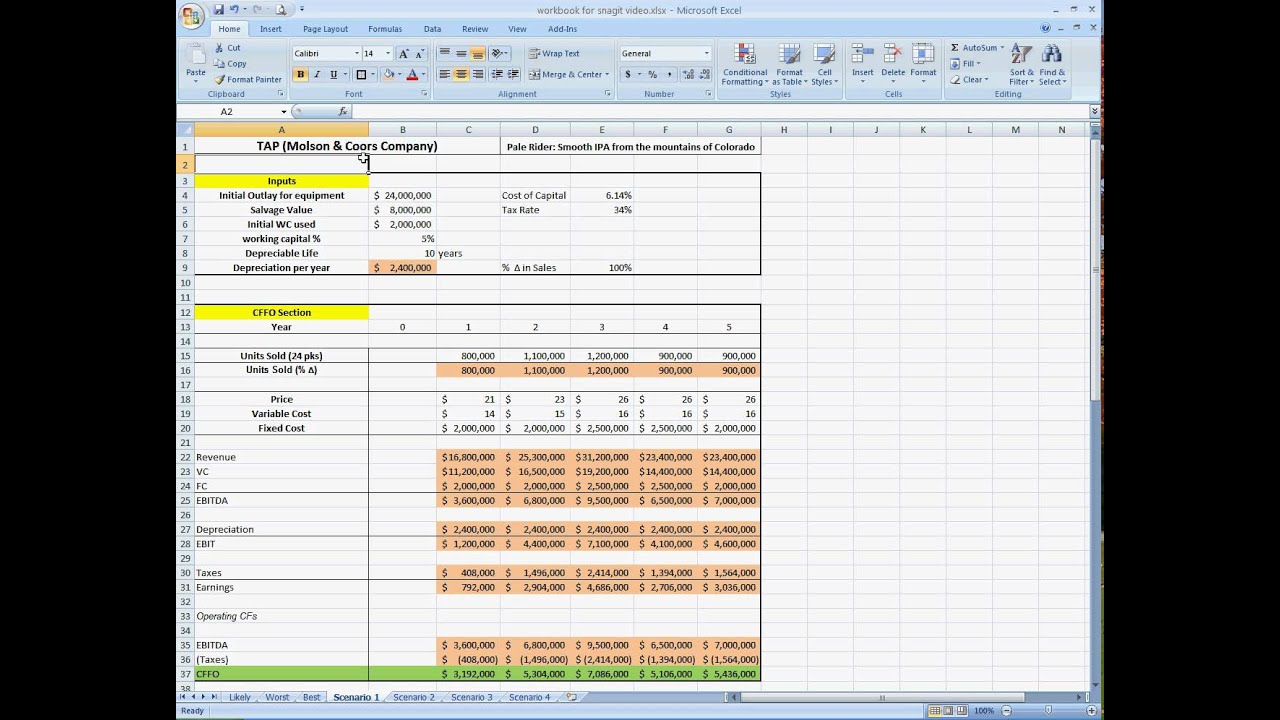Switch to Normal view
This screenshot has width=1280, height=720.
tap(935, 710)
